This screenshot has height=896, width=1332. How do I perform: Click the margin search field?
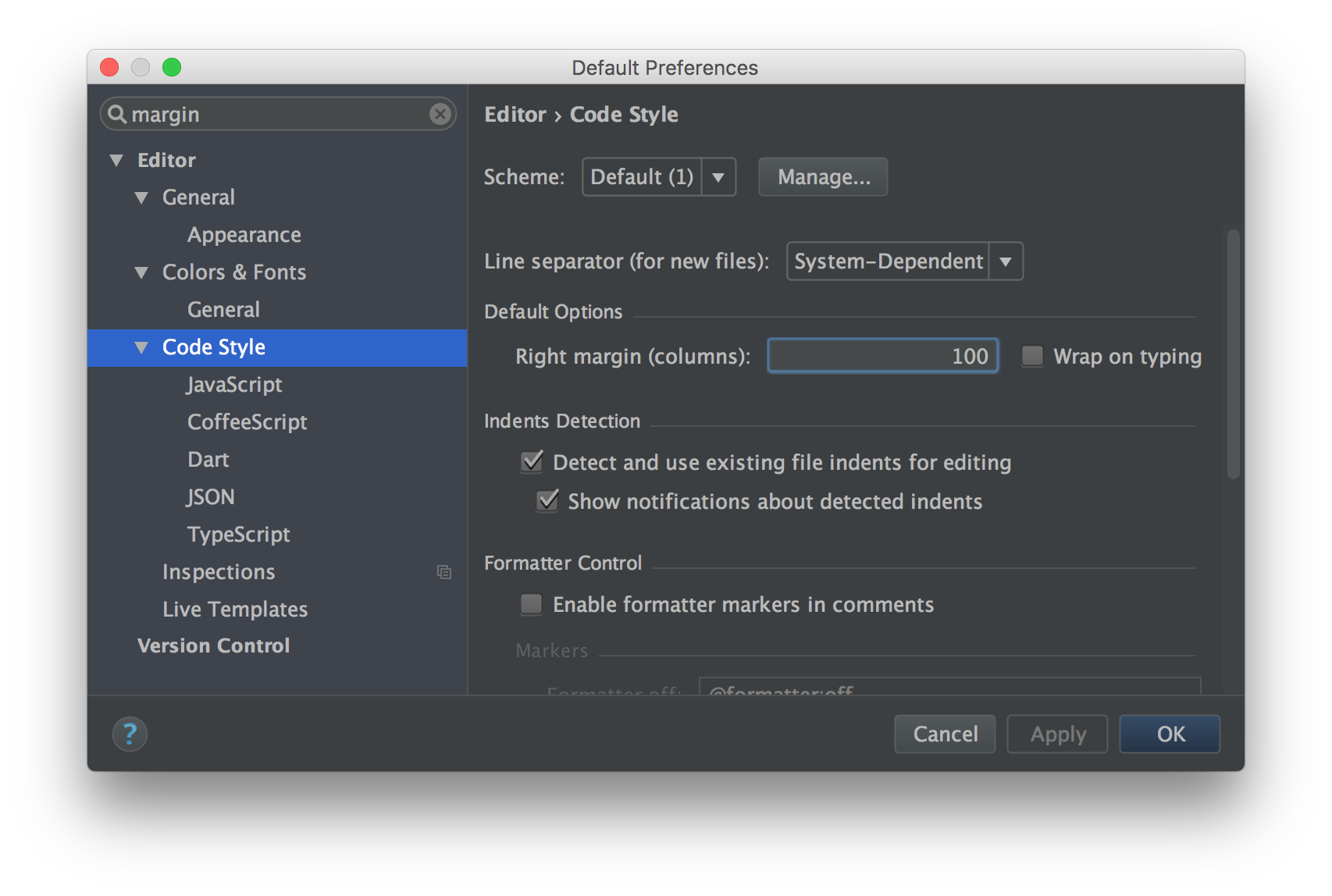coord(278,114)
